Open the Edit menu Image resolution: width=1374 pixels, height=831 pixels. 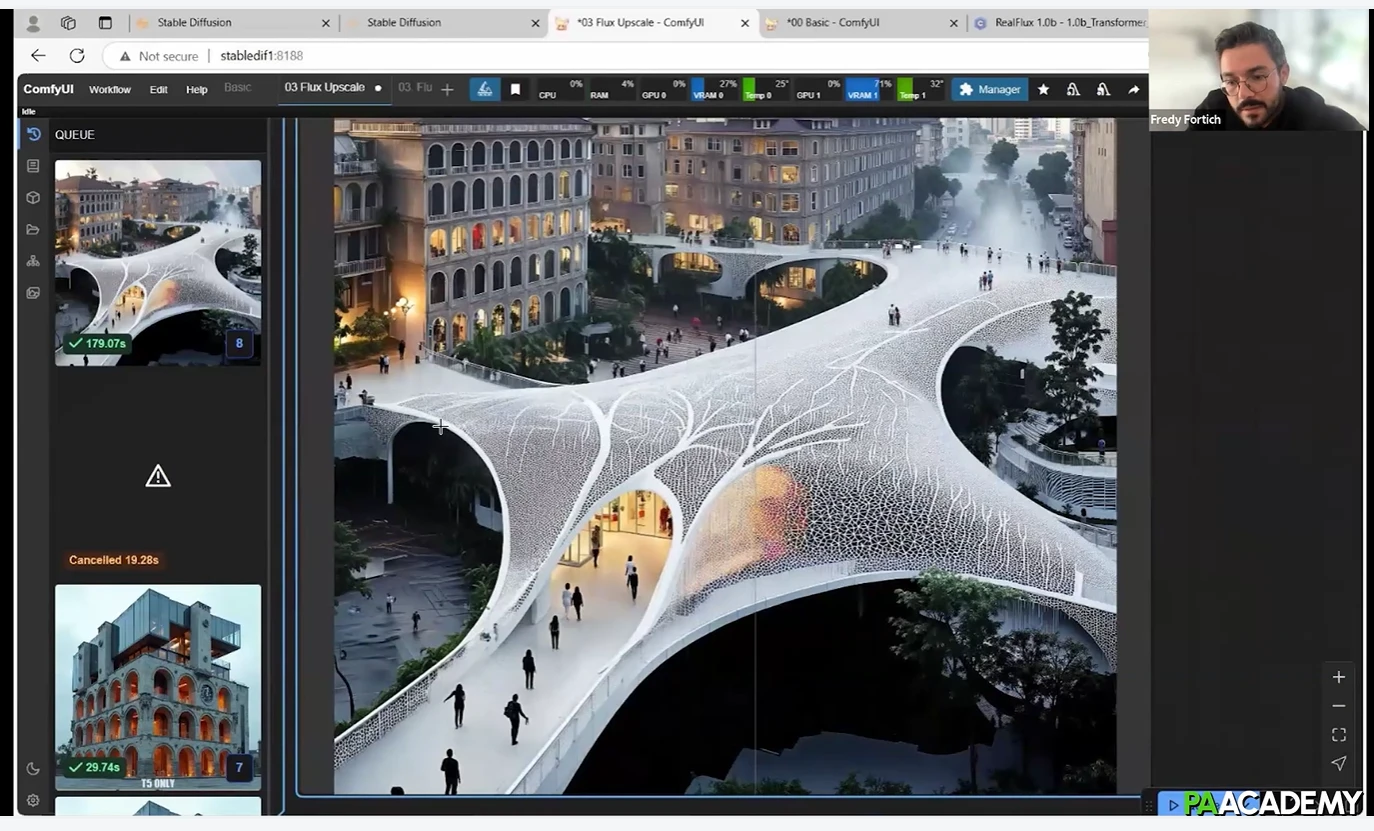coord(158,89)
